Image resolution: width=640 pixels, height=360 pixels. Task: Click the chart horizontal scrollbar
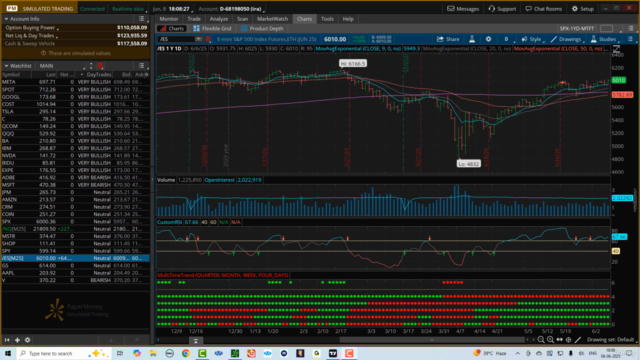tap(432, 340)
